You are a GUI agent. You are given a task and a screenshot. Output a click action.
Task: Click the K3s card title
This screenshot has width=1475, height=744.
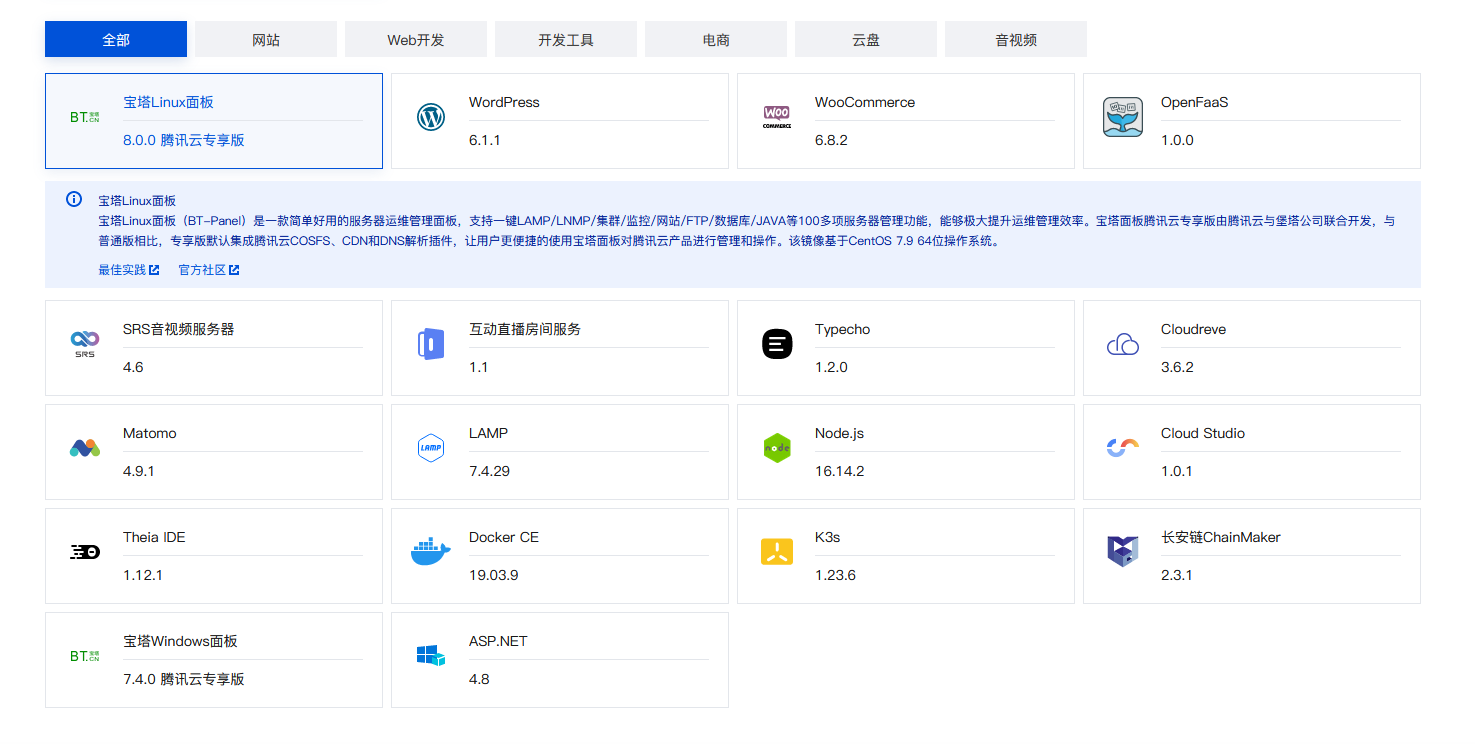pyautogui.click(x=827, y=537)
